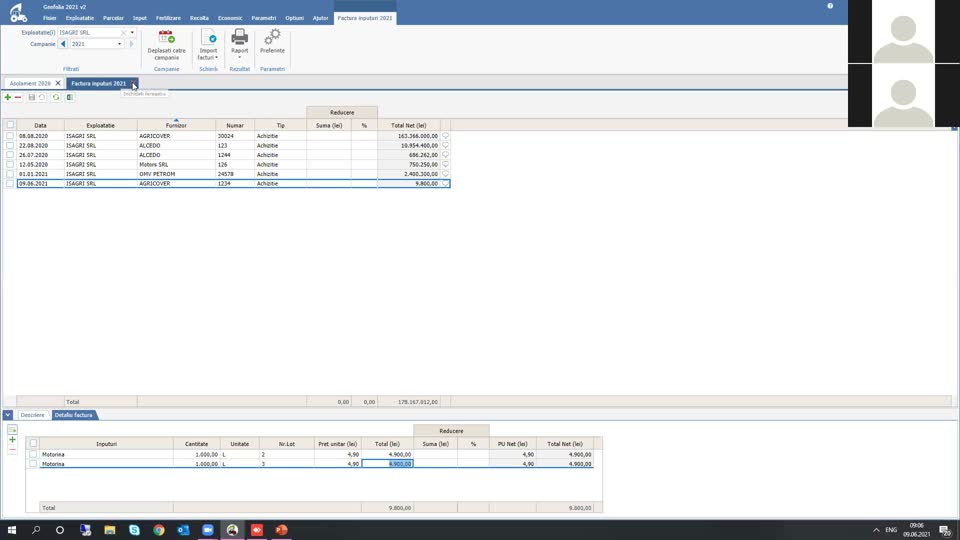Check the 12.05.2020 Motors SRL row
This screenshot has width=960, height=540.
click(10, 165)
